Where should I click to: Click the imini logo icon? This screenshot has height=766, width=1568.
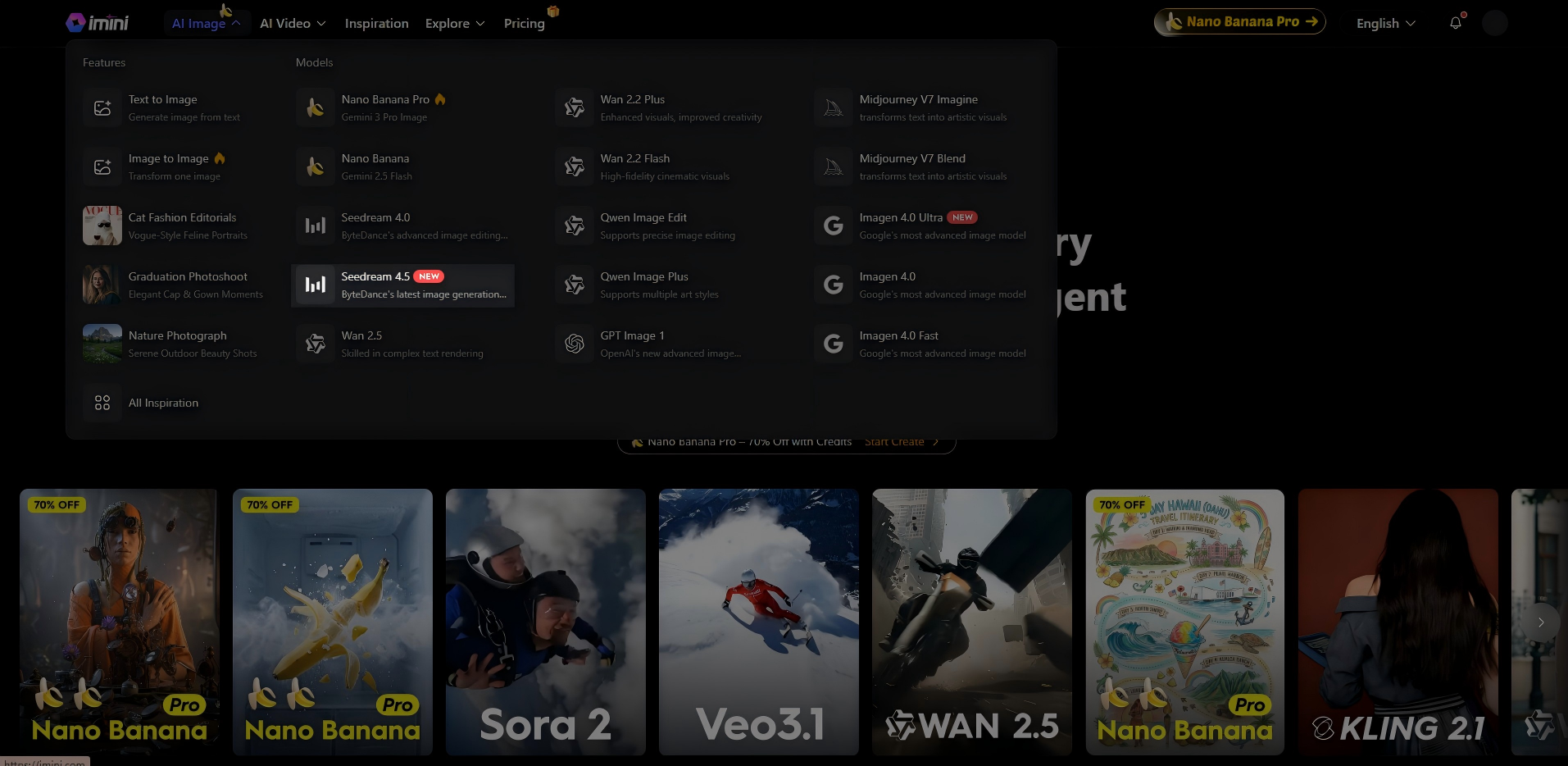coord(75,23)
